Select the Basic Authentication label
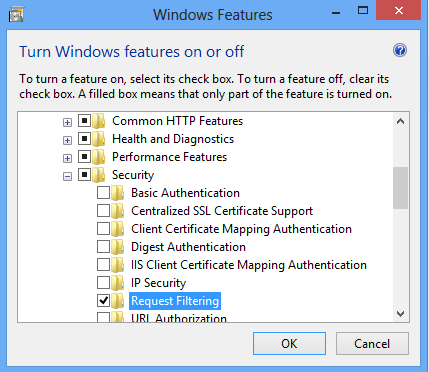The height and width of the screenshot is (372, 429). (185, 193)
